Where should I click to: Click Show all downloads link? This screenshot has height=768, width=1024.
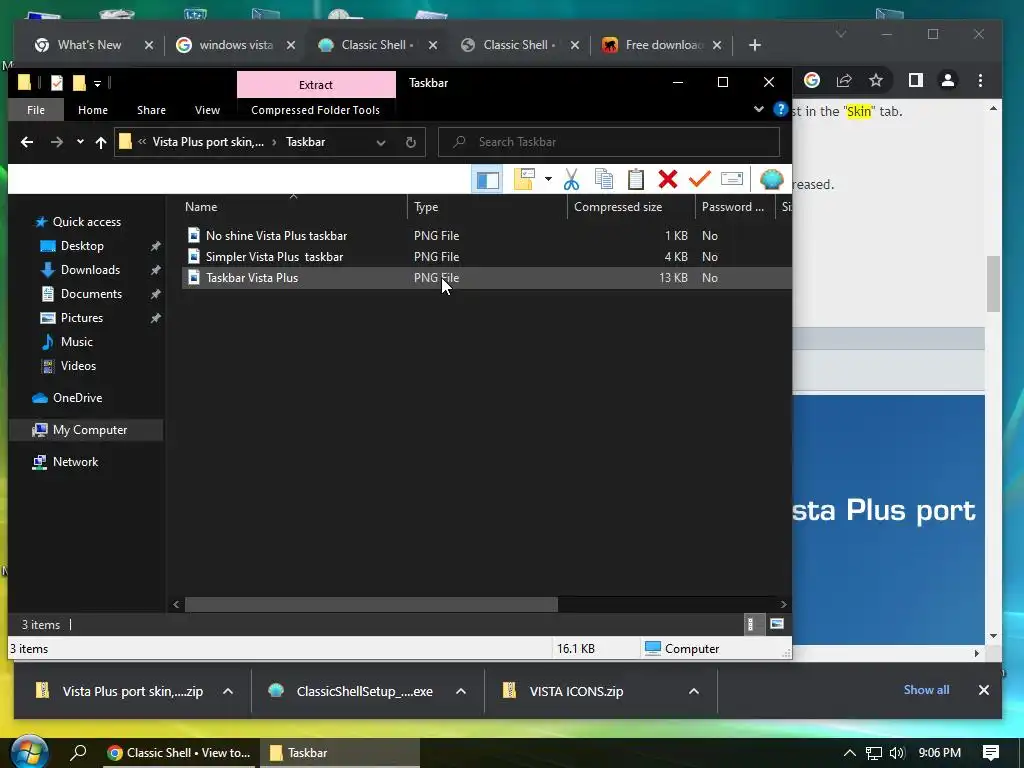coord(926,690)
